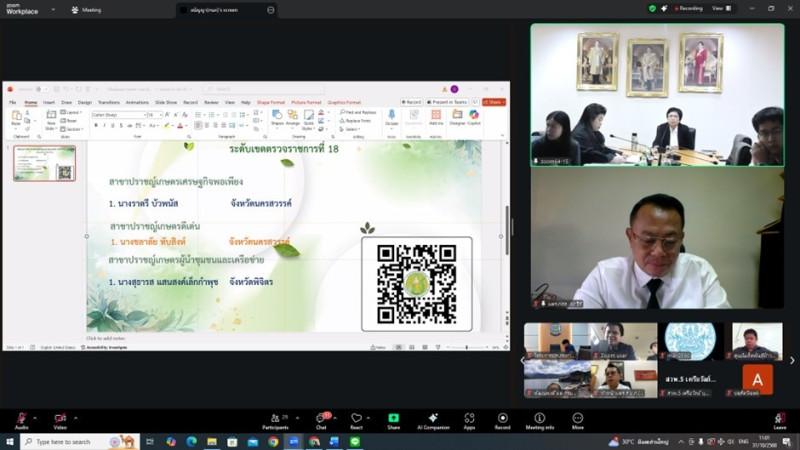
Task: Click the Record button in the Zoom toolbar
Action: [502, 420]
